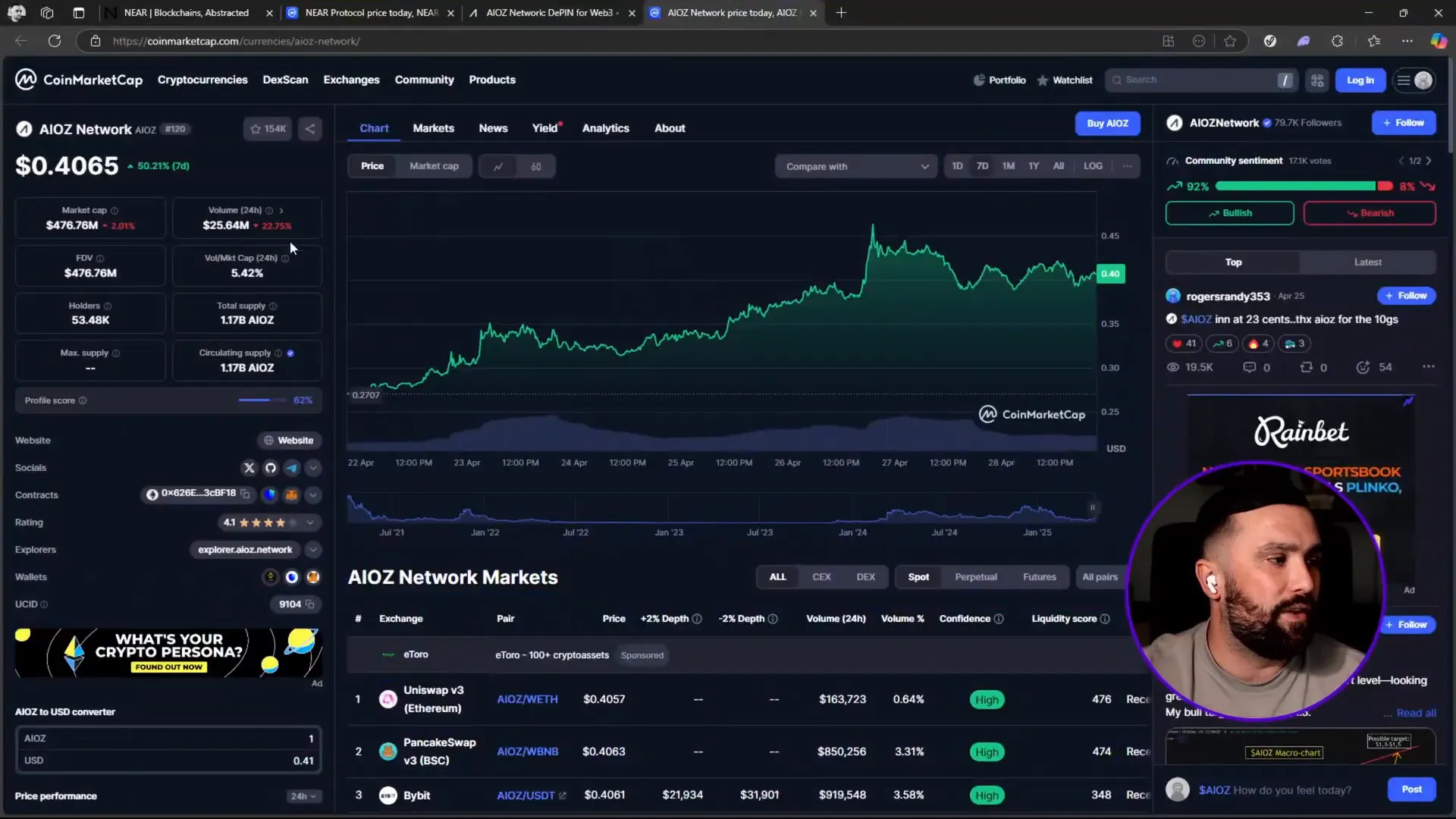The height and width of the screenshot is (819, 1456).
Task: Click volume 24h info icon
Action: click(269, 211)
